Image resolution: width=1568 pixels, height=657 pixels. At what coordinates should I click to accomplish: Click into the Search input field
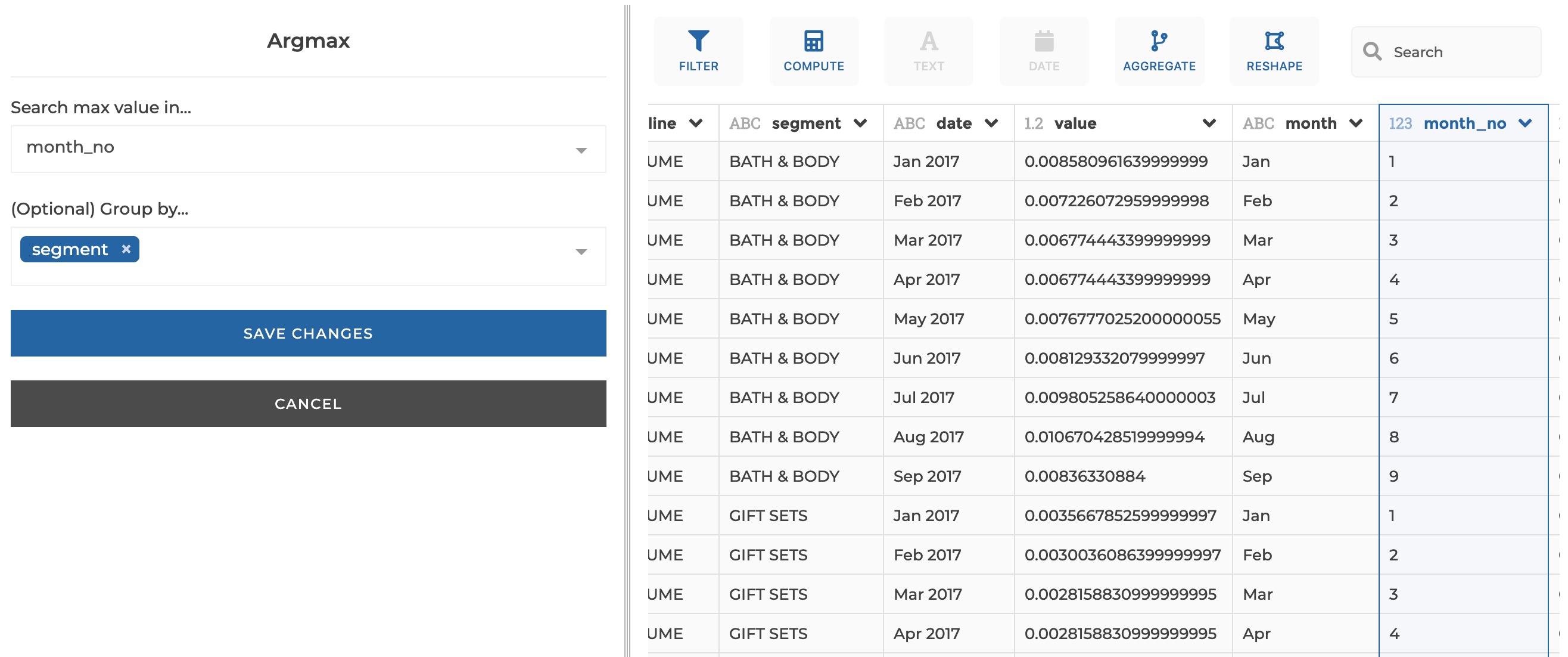pos(1461,52)
